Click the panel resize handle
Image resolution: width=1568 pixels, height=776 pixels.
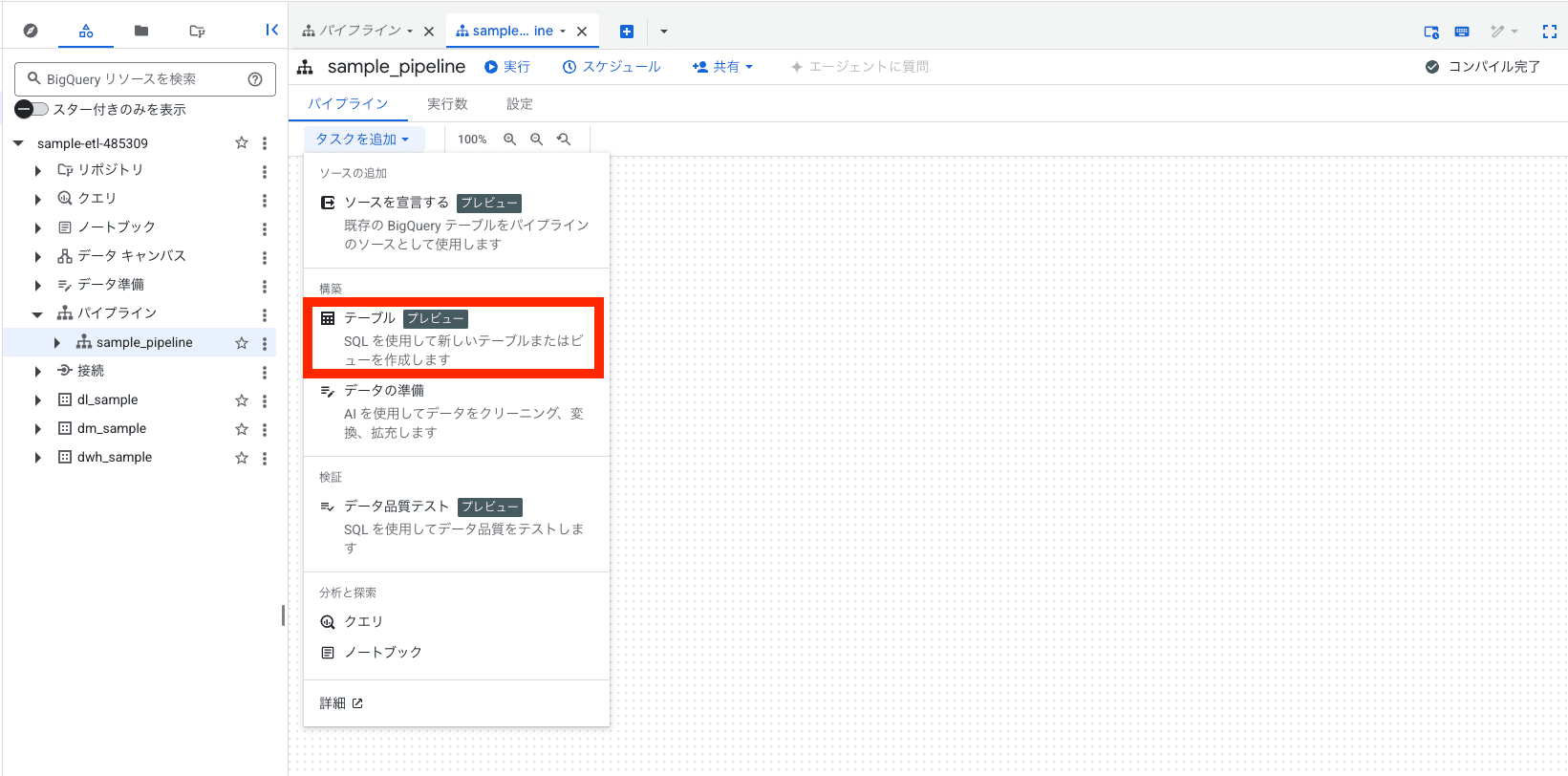[x=283, y=615]
